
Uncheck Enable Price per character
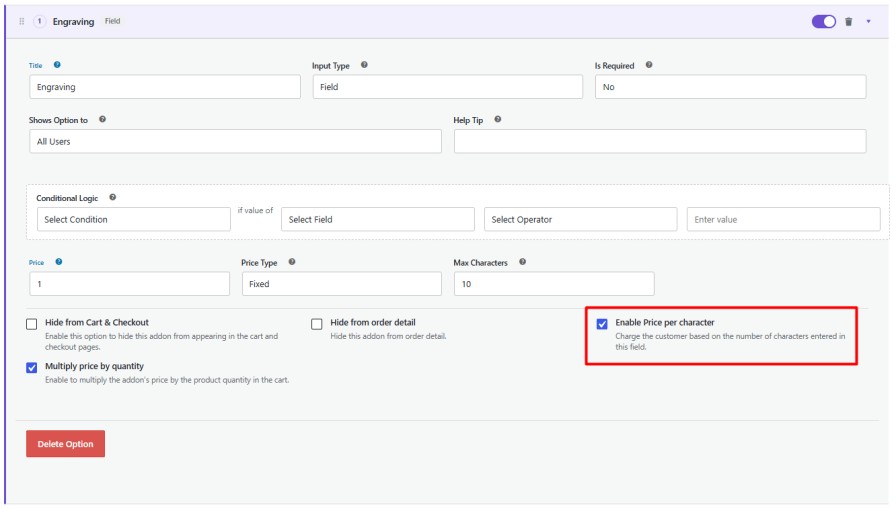click(602, 324)
